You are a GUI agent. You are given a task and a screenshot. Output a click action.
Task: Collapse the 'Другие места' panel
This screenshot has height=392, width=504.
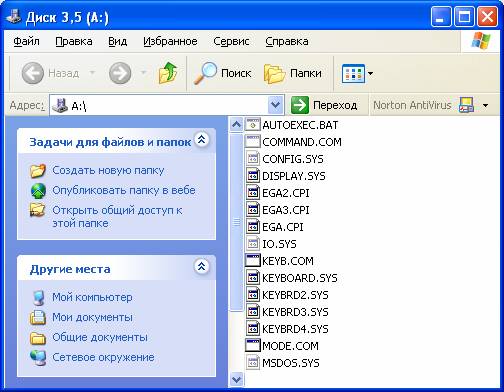pos(201,267)
